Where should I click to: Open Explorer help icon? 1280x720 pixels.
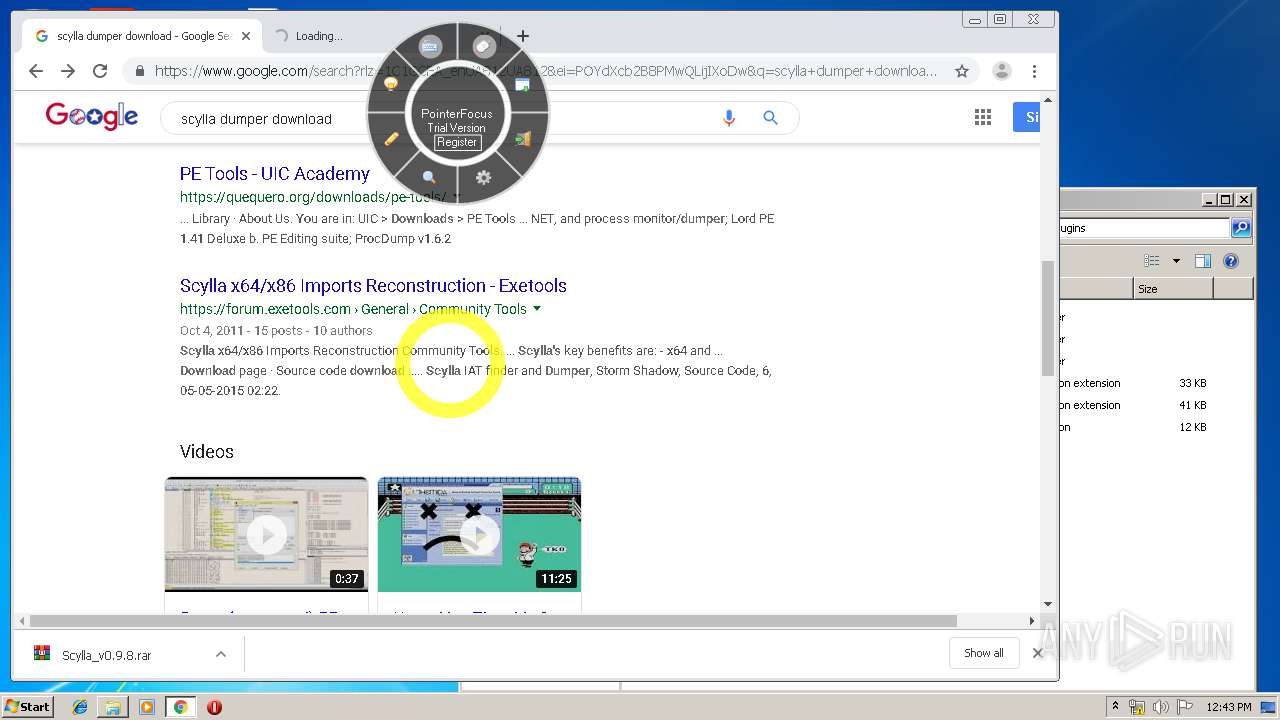(1231, 261)
